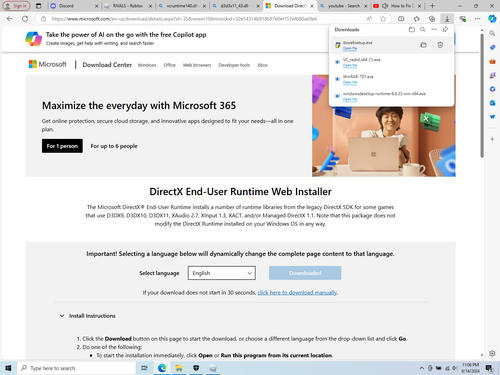The width and height of the screenshot is (500, 375).
Task: Click the 'click here to download manually' link
Action: pyautogui.click(x=297, y=293)
